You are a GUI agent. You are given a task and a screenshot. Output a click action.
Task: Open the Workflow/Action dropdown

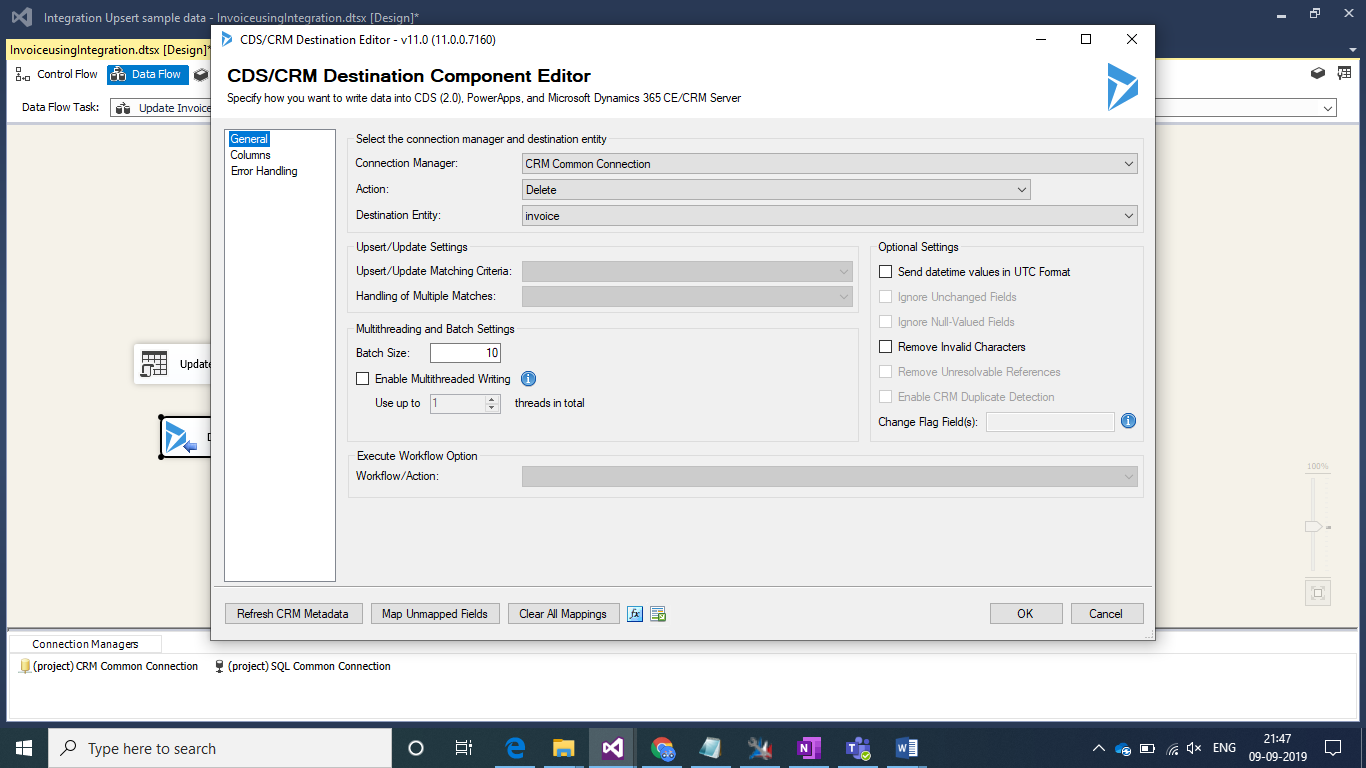[x=829, y=477]
